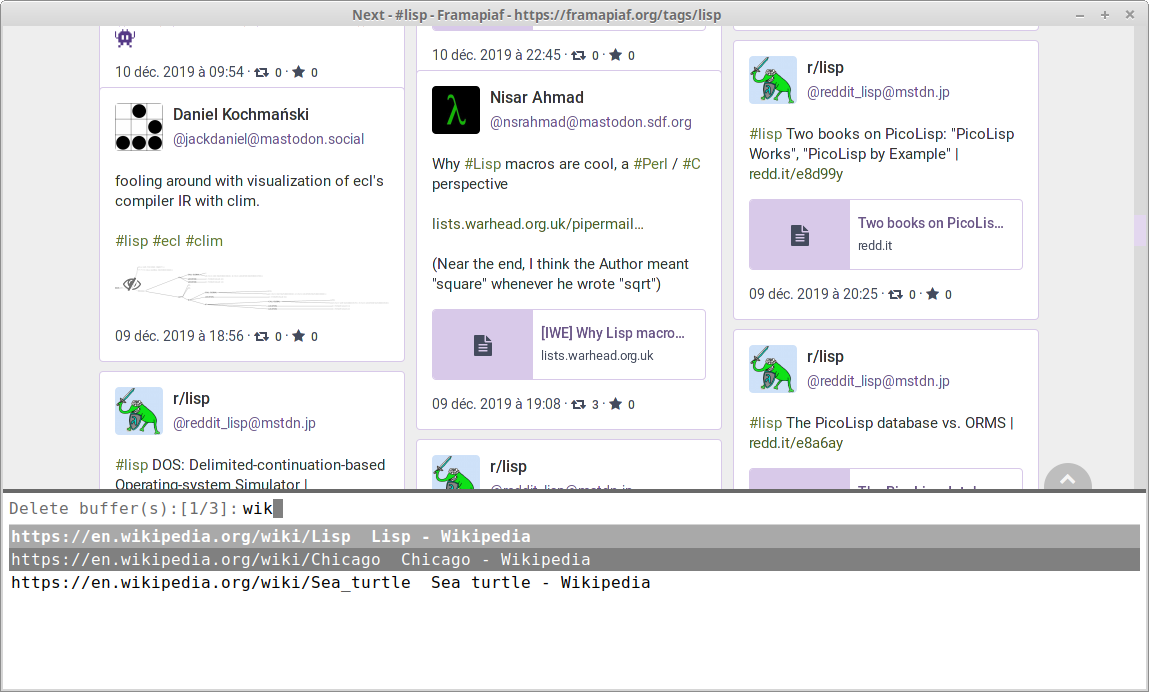Click favourite star on 09 déc. 20:25 post
The image size is (1149, 692).
click(933, 294)
